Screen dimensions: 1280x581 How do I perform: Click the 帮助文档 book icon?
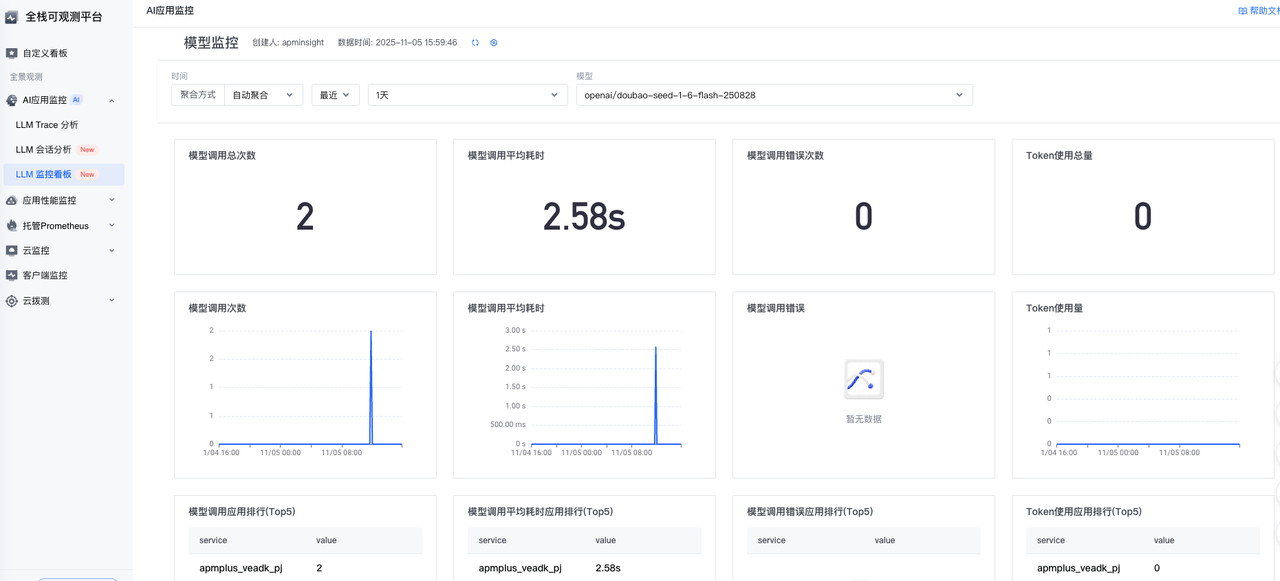click(1242, 11)
